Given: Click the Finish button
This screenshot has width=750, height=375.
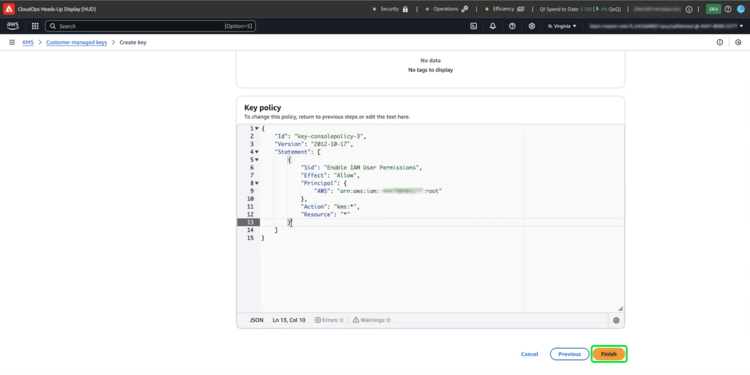Looking at the screenshot, I should pos(609,354).
